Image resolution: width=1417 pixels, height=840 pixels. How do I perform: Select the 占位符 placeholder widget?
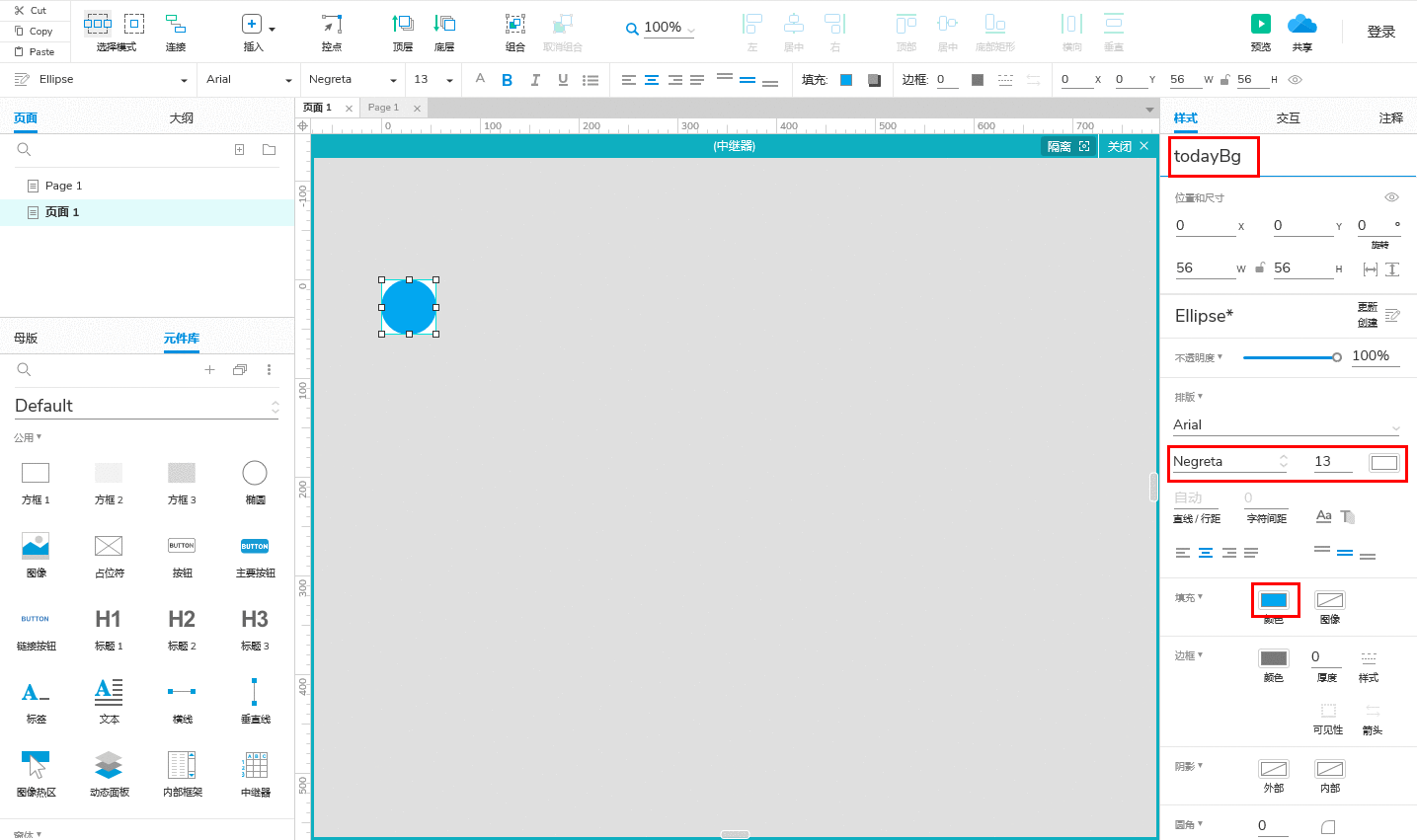tap(109, 556)
